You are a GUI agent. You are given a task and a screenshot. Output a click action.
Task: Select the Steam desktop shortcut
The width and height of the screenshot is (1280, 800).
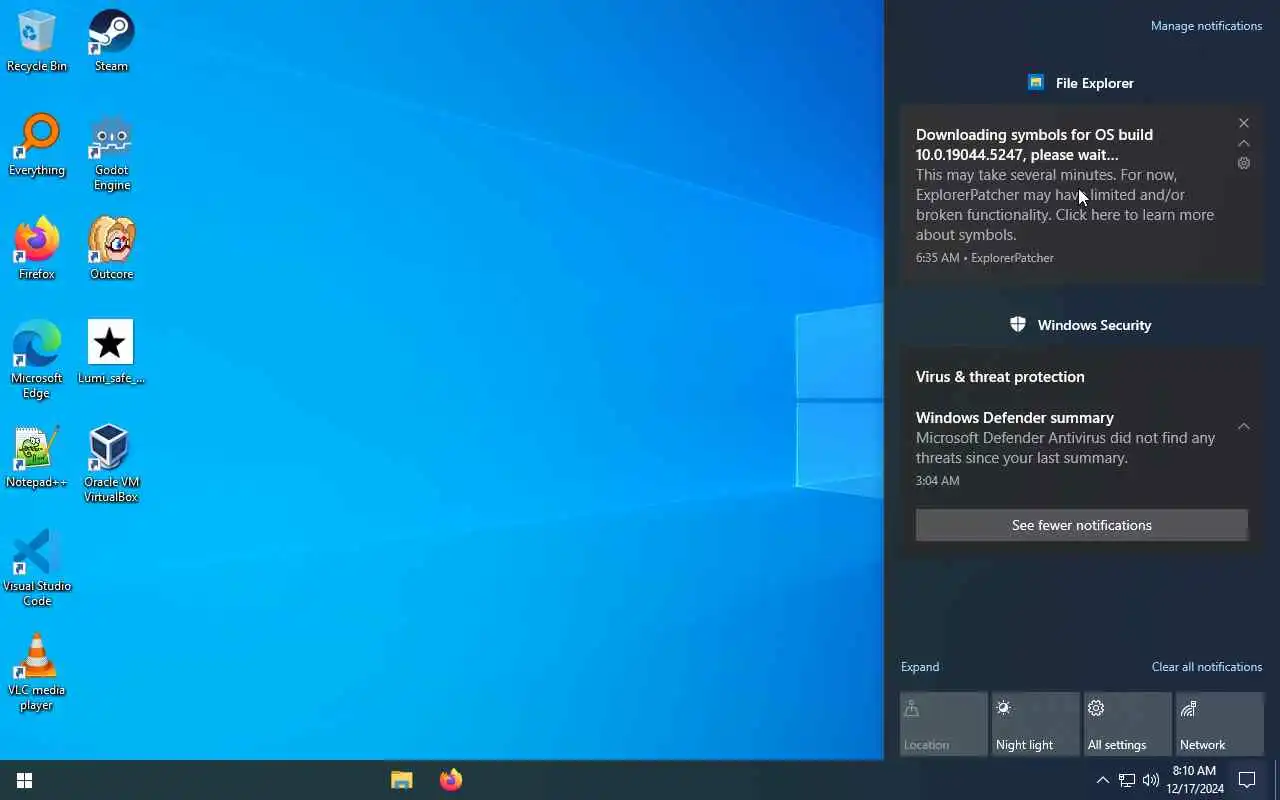click(x=111, y=41)
